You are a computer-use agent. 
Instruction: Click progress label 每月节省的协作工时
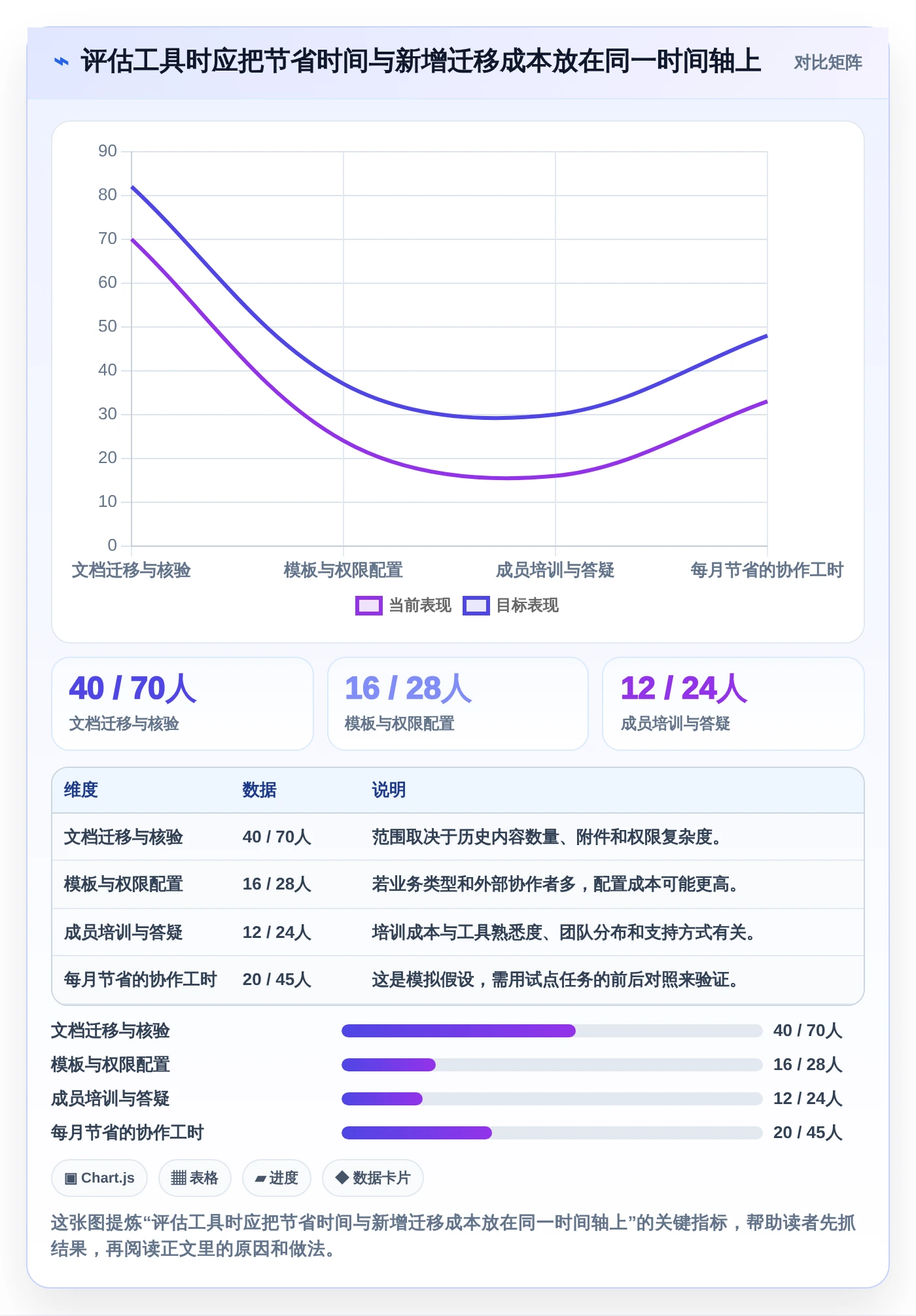[x=128, y=1133]
